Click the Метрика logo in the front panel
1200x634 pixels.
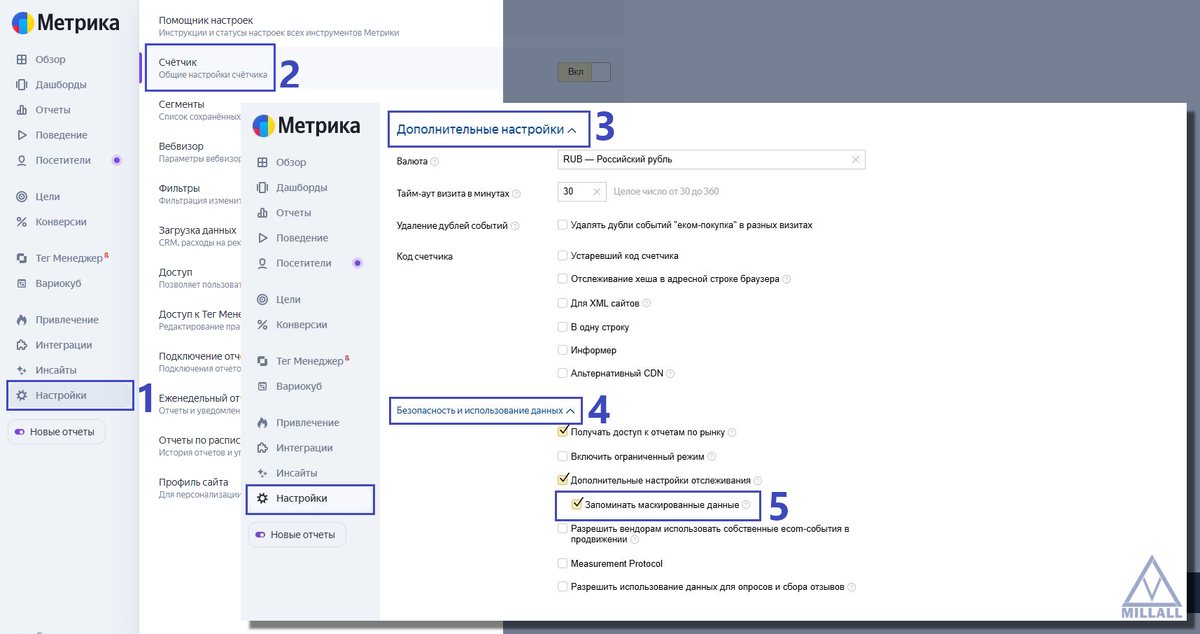[x=306, y=126]
